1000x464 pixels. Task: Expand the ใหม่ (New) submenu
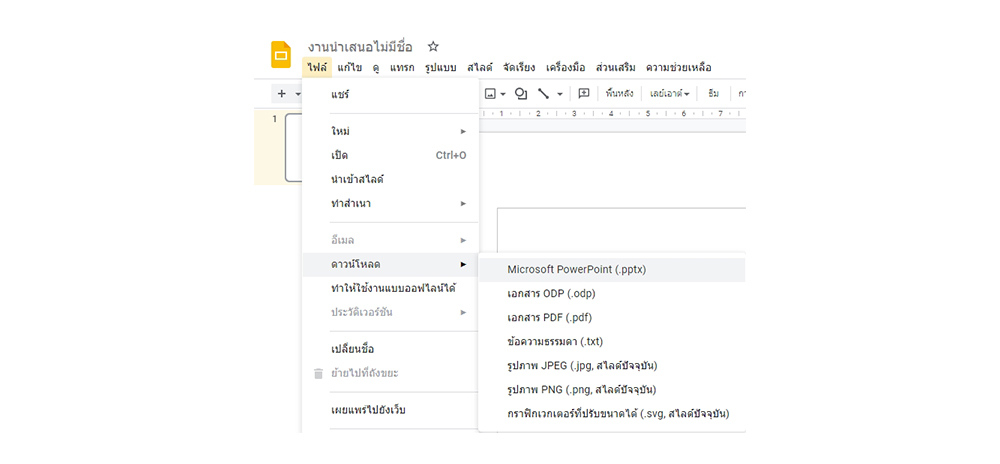pos(390,131)
